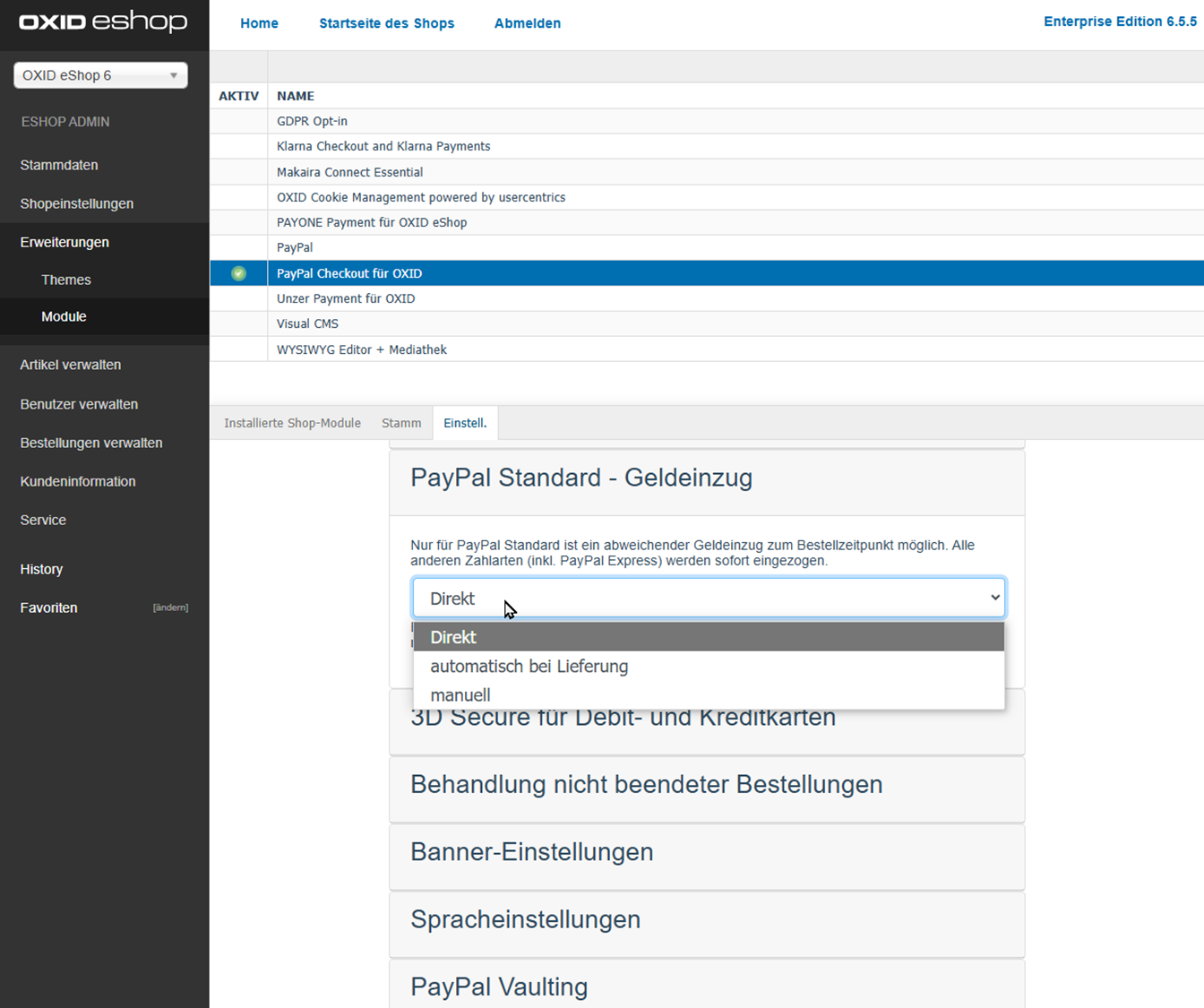The height and width of the screenshot is (1008, 1204).
Task: Expand the Banner-Einstellungen section
Action: [x=531, y=852]
